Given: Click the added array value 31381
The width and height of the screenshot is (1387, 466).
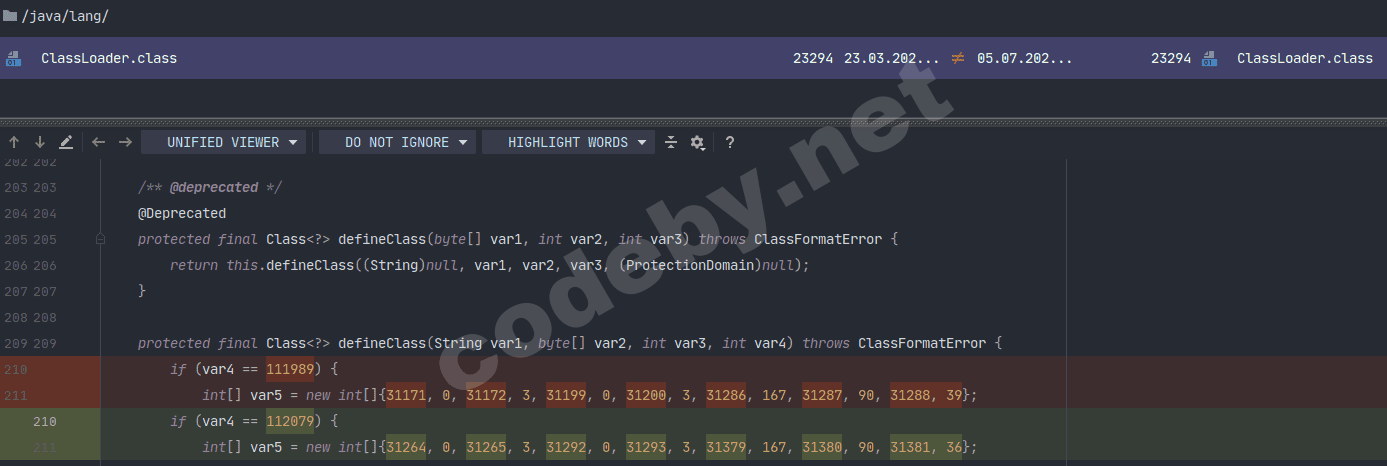Looking at the screenshot, I should pyautogui.click(x=910, y=447).
